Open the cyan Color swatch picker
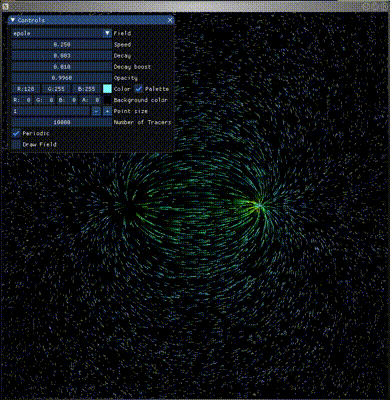390x400 pixels. click(107, 89)
